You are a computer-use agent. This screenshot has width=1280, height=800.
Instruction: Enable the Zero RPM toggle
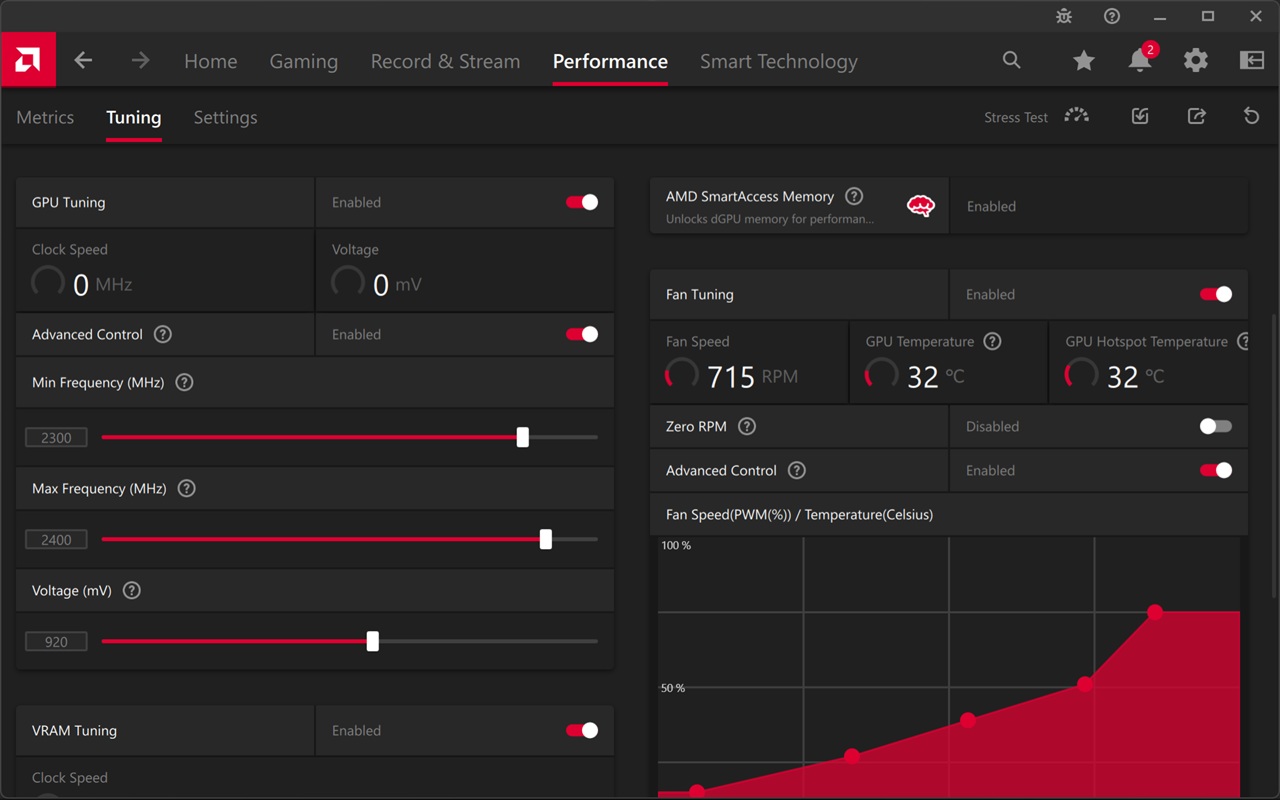point(1216,426)
